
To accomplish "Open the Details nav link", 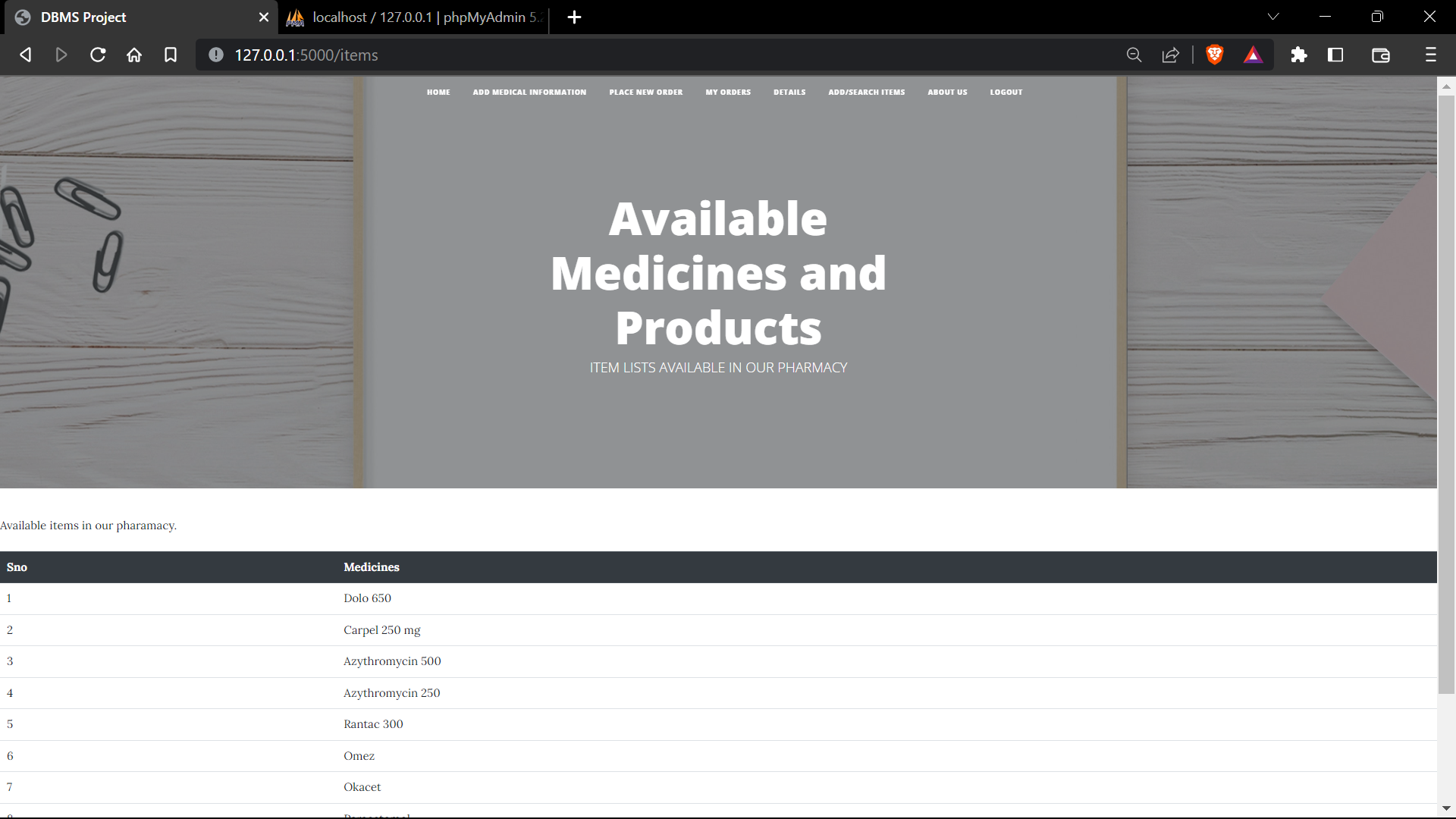I will pyautogui.click(x=789, y=93).
